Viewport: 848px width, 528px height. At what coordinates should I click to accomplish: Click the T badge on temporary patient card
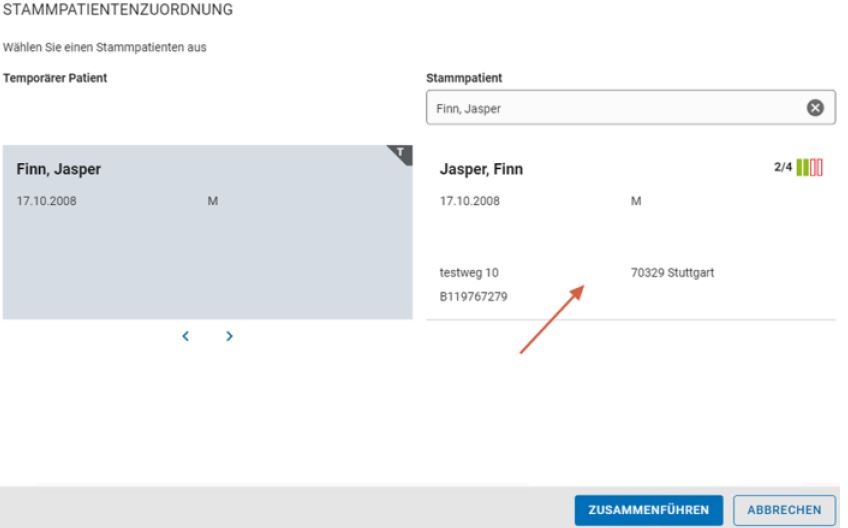tap(403, 153)
